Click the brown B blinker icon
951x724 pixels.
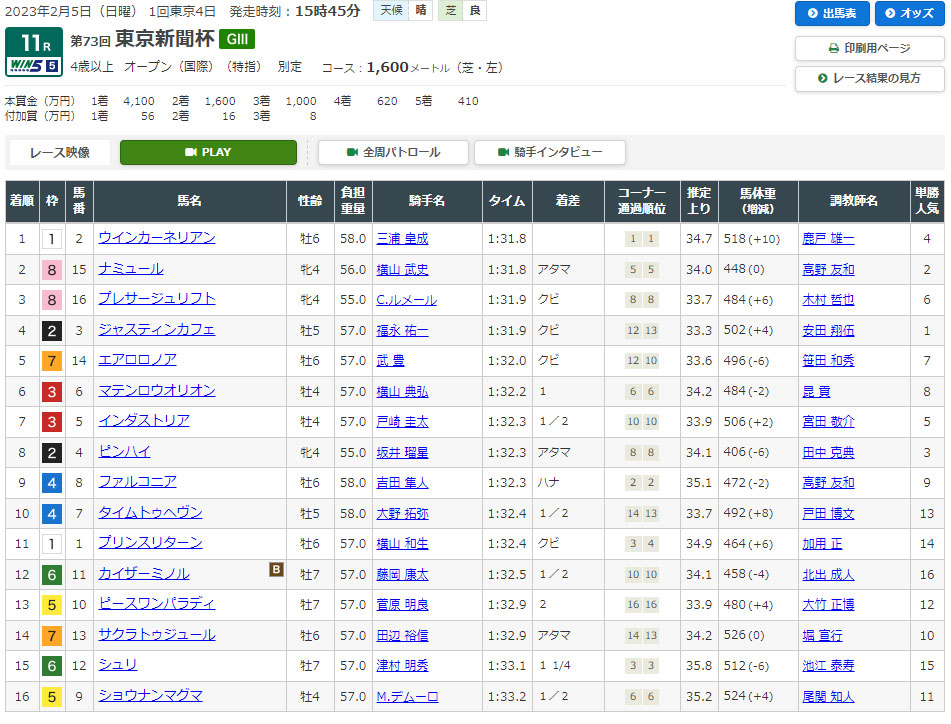click(276, 570)
